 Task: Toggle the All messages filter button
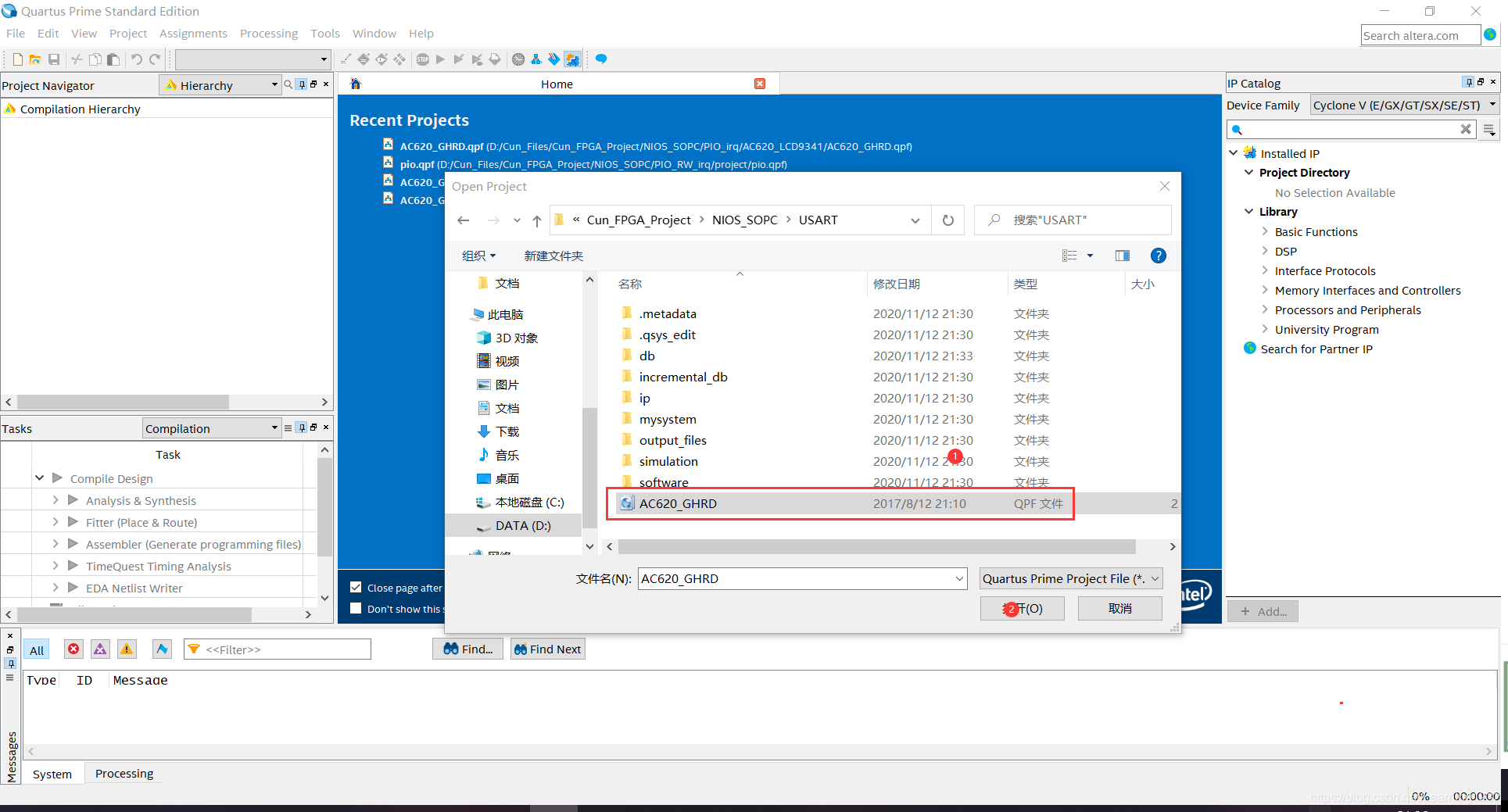tap(37, 649)
